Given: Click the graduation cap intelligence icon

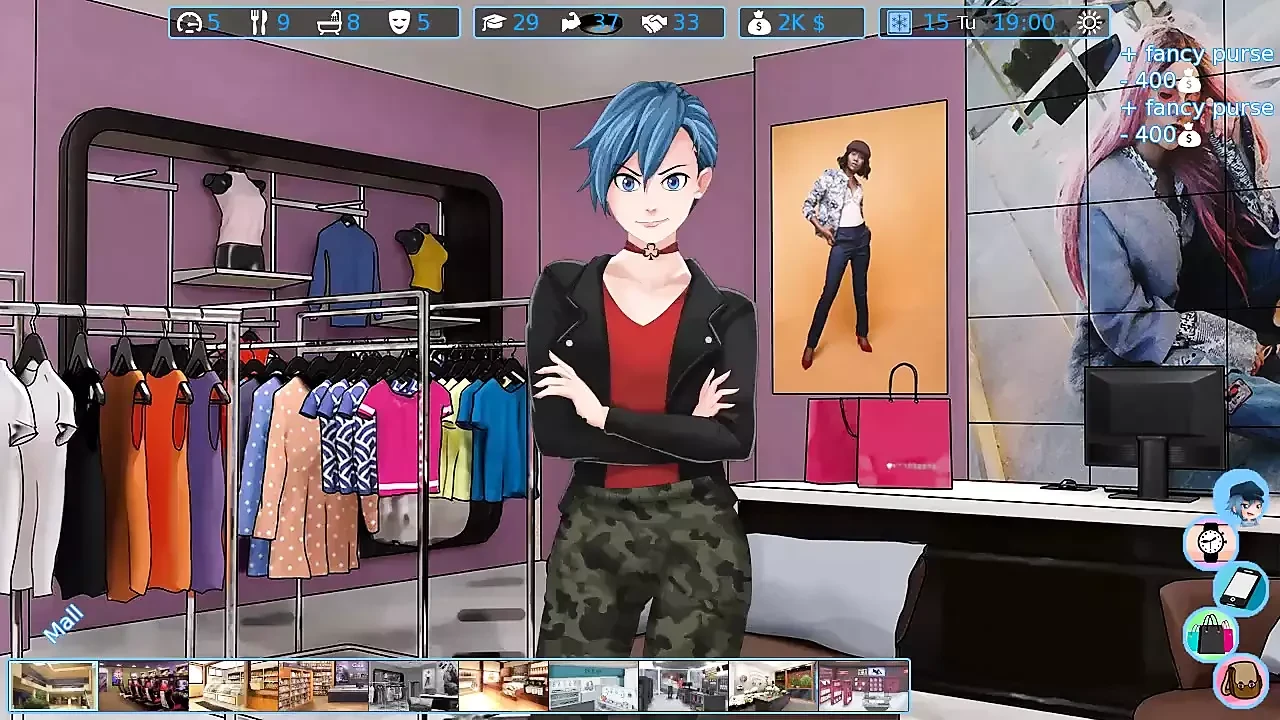Looking at the screenshot, I should tap(492, 22).
